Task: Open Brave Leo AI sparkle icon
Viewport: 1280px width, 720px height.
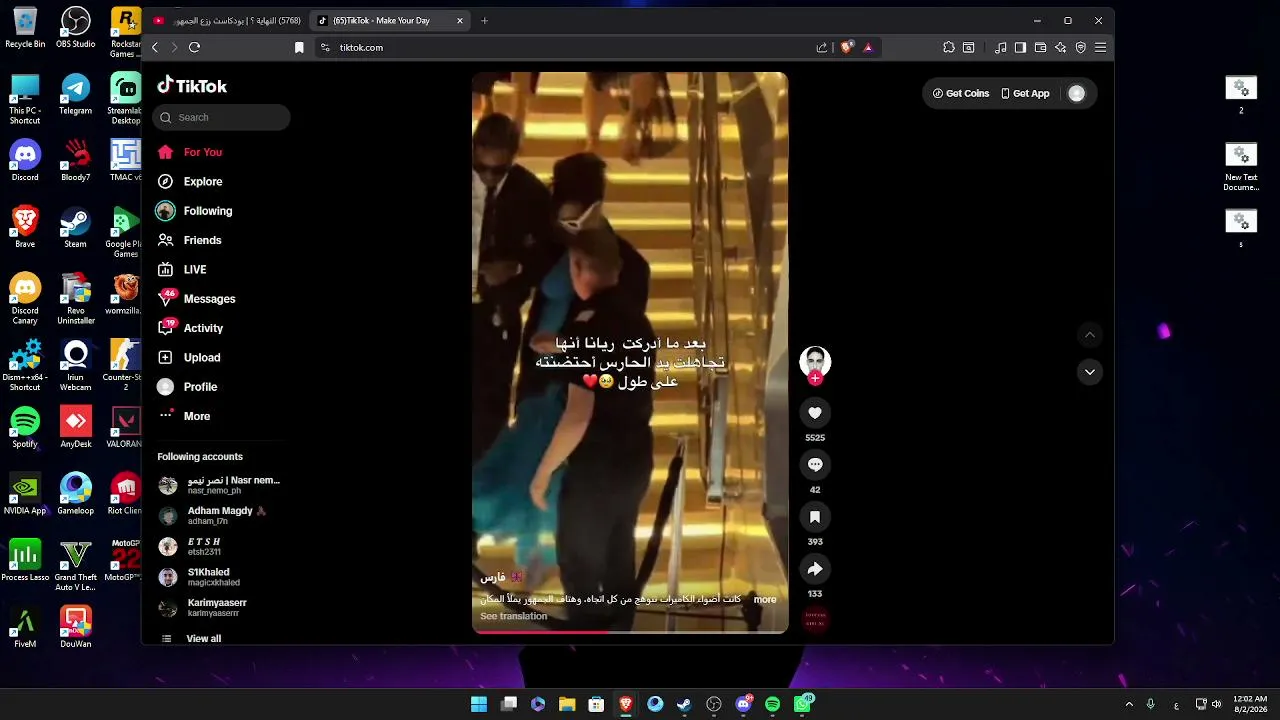Action: 1060,47
